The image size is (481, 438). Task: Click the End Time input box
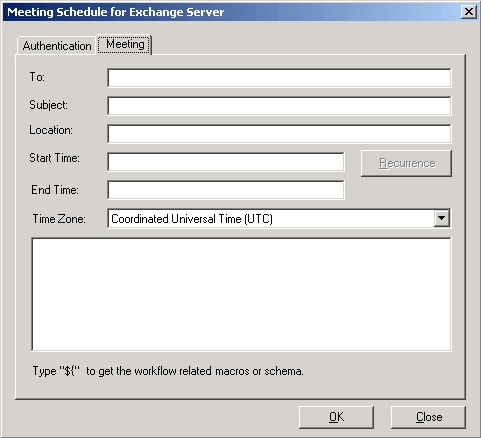pyautogui.click(x=226, y=190)
